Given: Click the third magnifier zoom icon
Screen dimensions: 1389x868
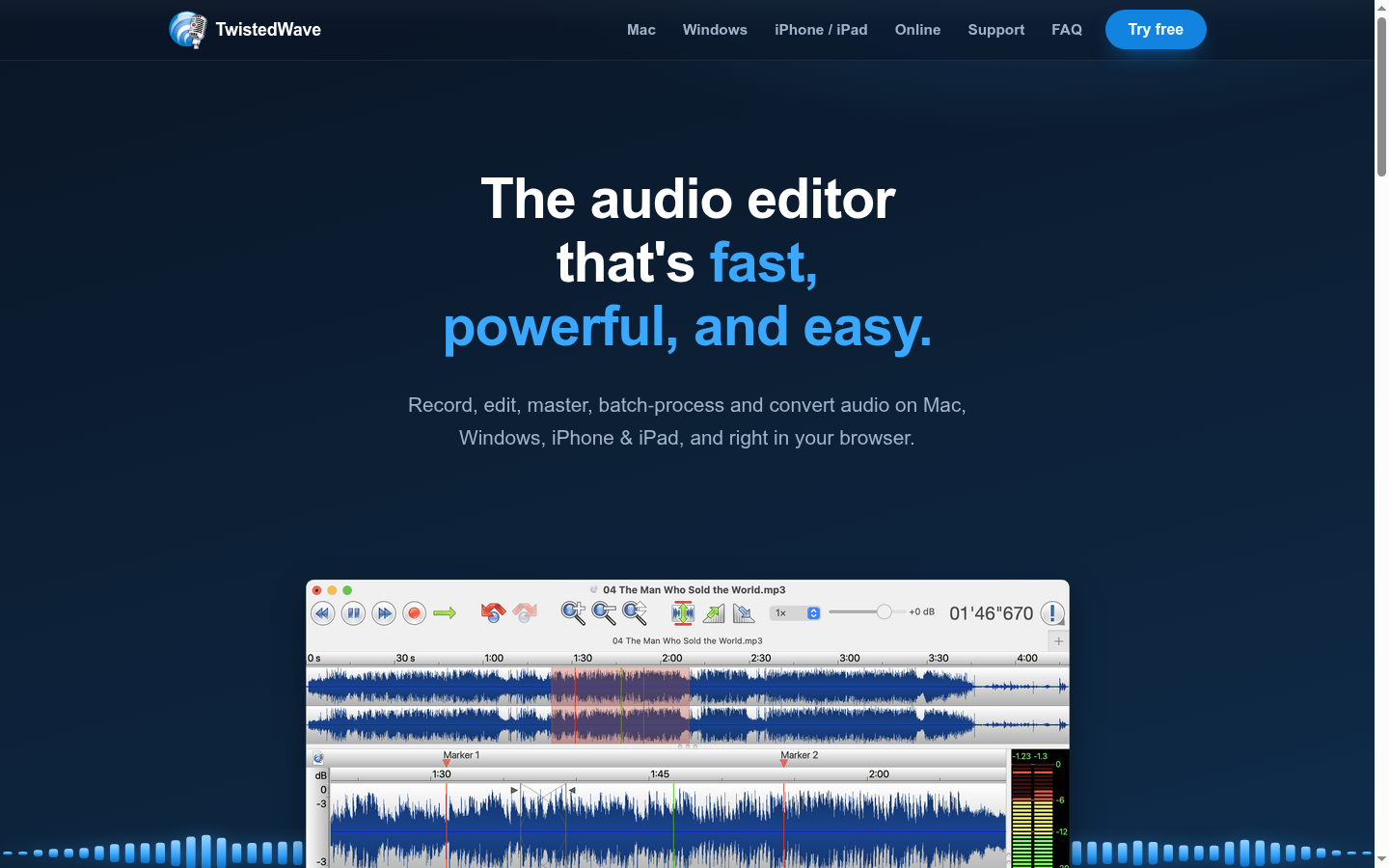Looking at the screenshot, I should pos(635,612).
